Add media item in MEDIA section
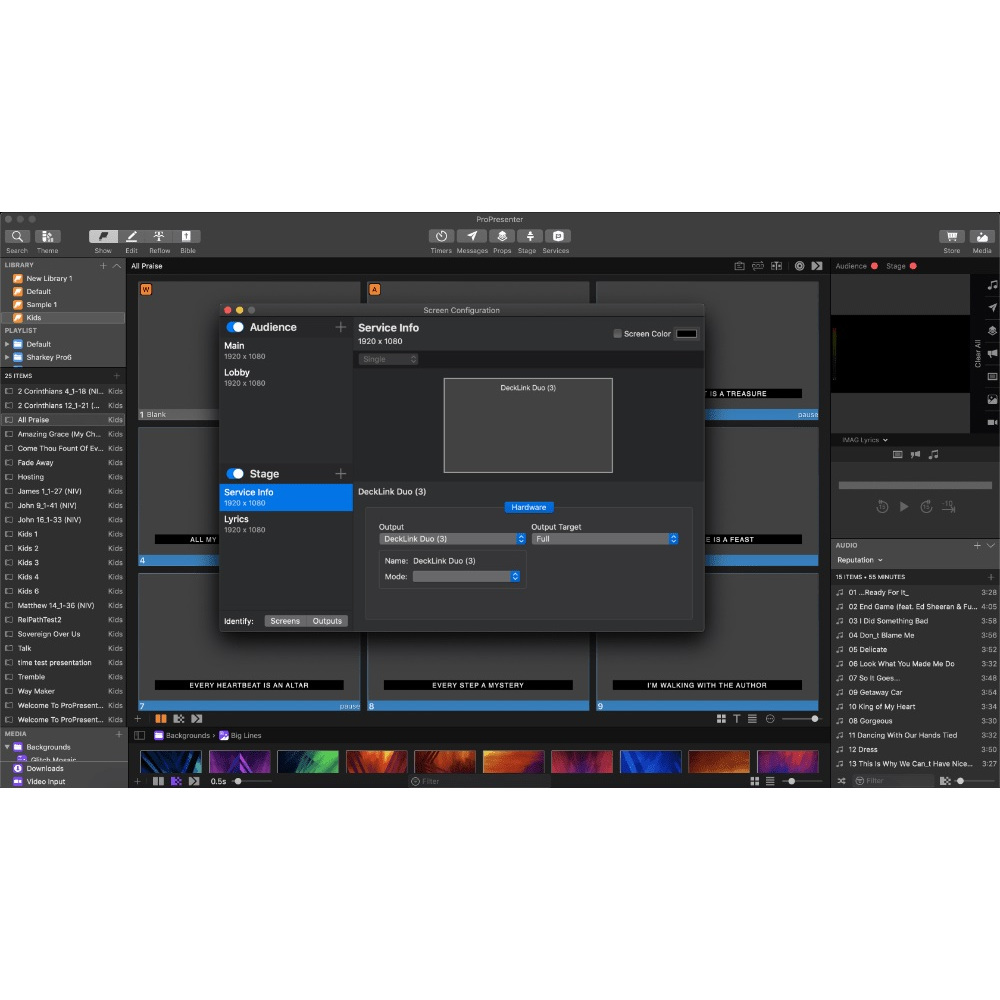1000x1000 pixels. tap(119, 734)
